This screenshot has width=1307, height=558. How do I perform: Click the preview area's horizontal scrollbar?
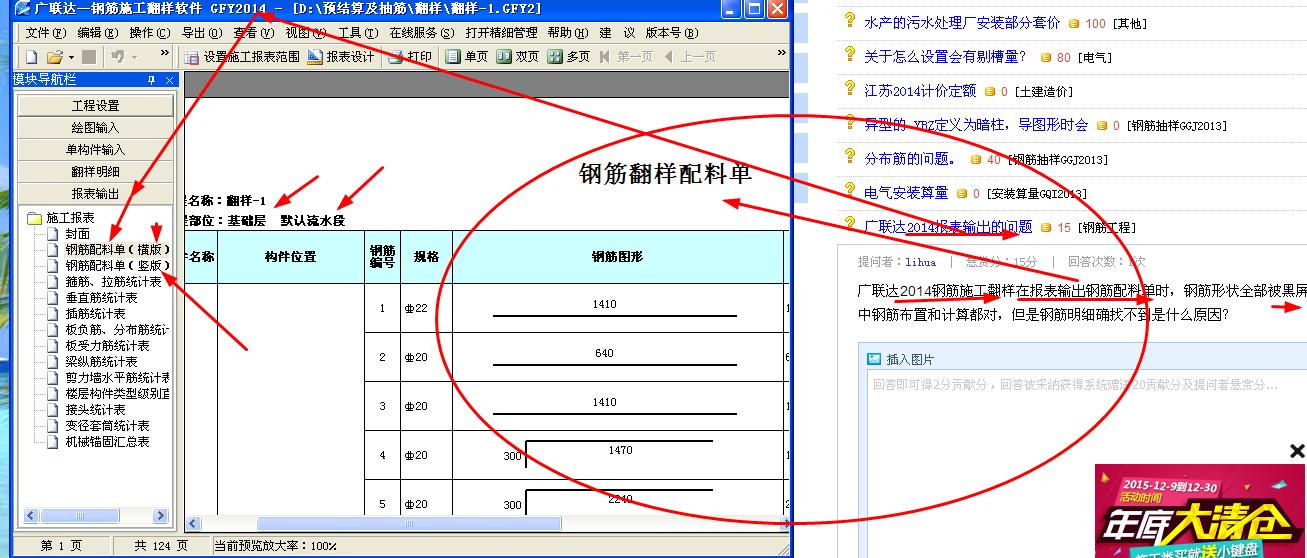click(x=487, y=523)
